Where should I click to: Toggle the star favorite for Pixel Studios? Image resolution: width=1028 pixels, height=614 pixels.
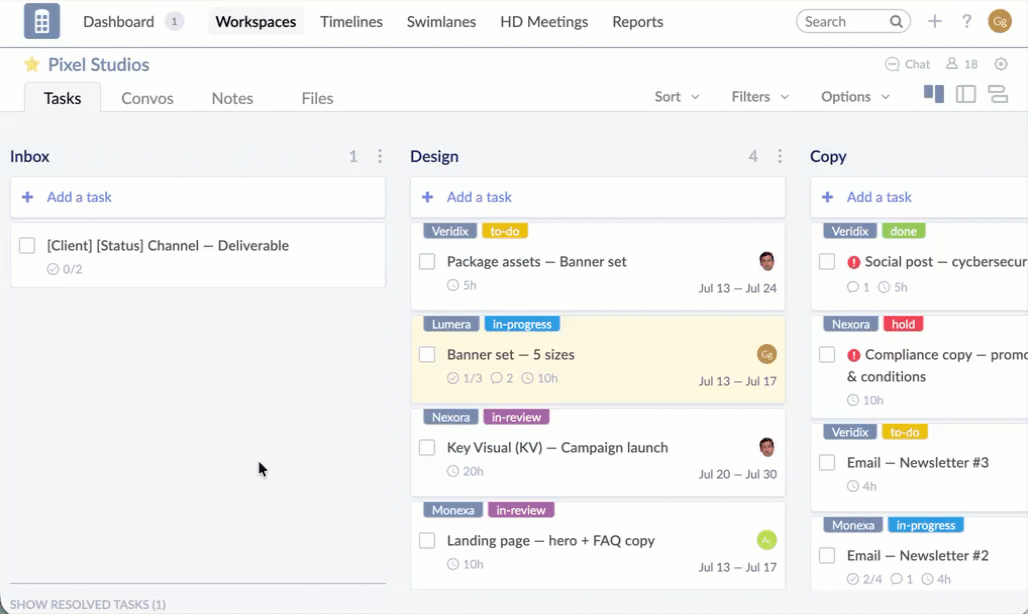[x=31, y=64]
